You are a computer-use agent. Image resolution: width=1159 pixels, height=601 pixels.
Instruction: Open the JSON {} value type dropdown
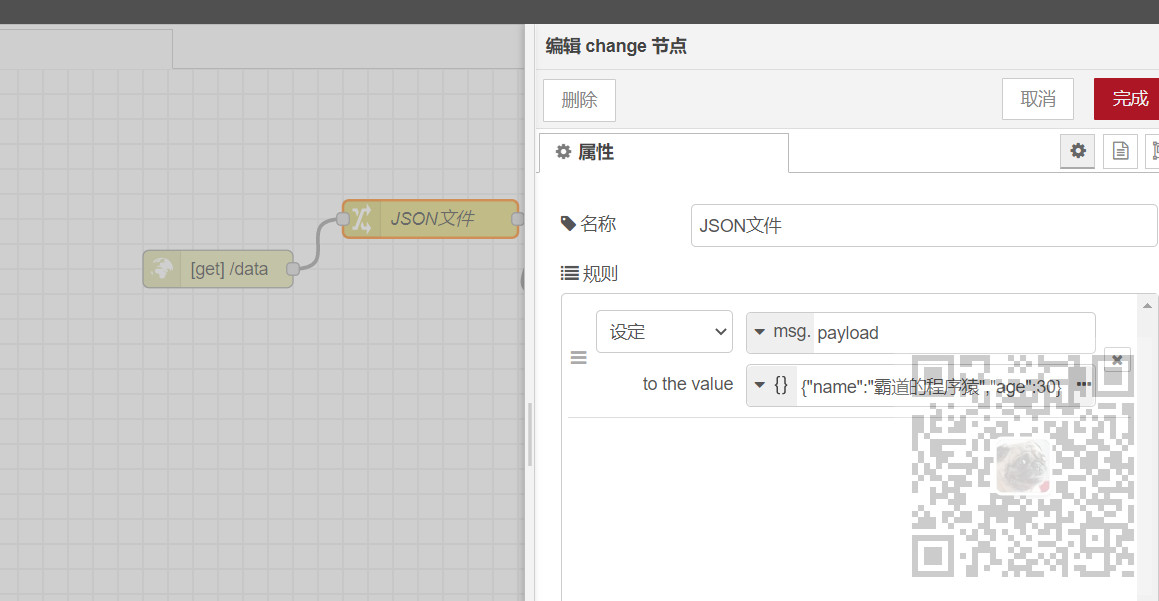[x=772, y=385]
